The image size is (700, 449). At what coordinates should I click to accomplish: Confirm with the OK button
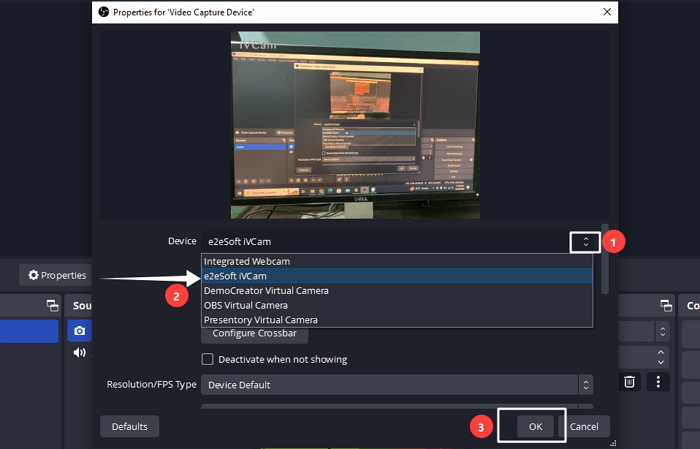tap(535, 427)
